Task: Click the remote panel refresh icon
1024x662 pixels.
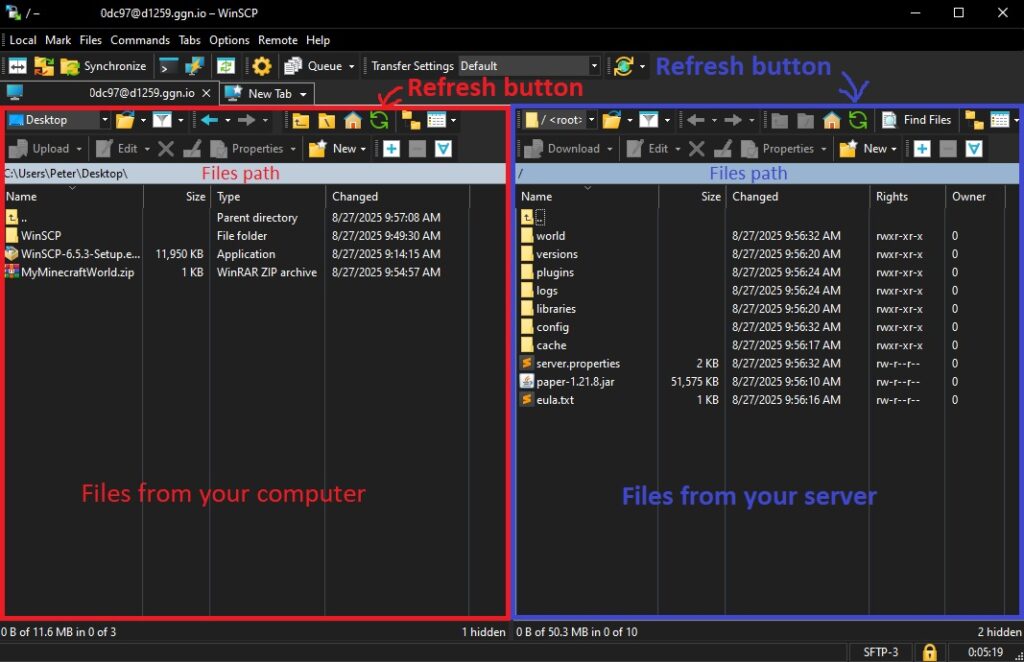Action: coord(857,120)
